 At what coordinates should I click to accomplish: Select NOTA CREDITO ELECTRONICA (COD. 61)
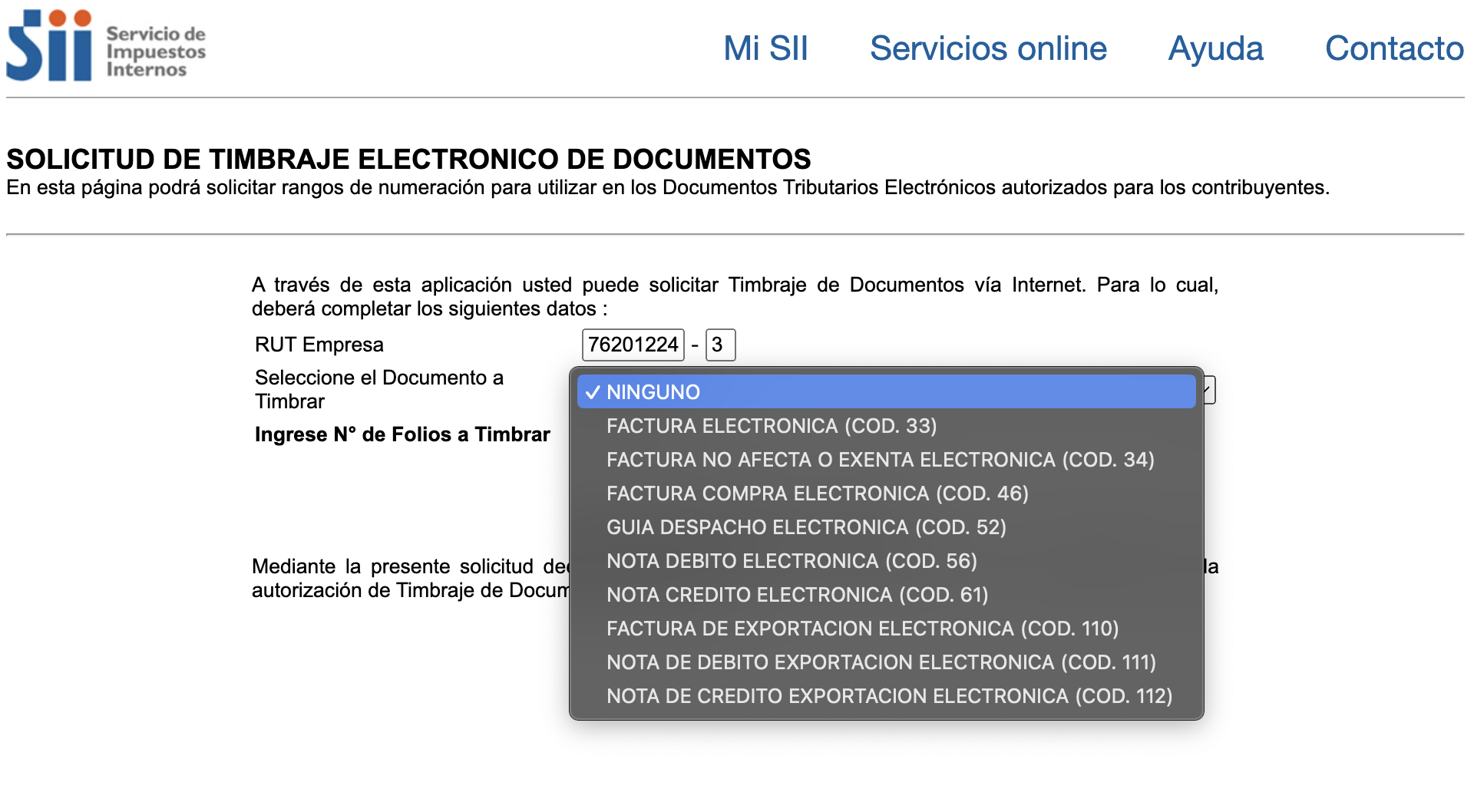(887, 594)
